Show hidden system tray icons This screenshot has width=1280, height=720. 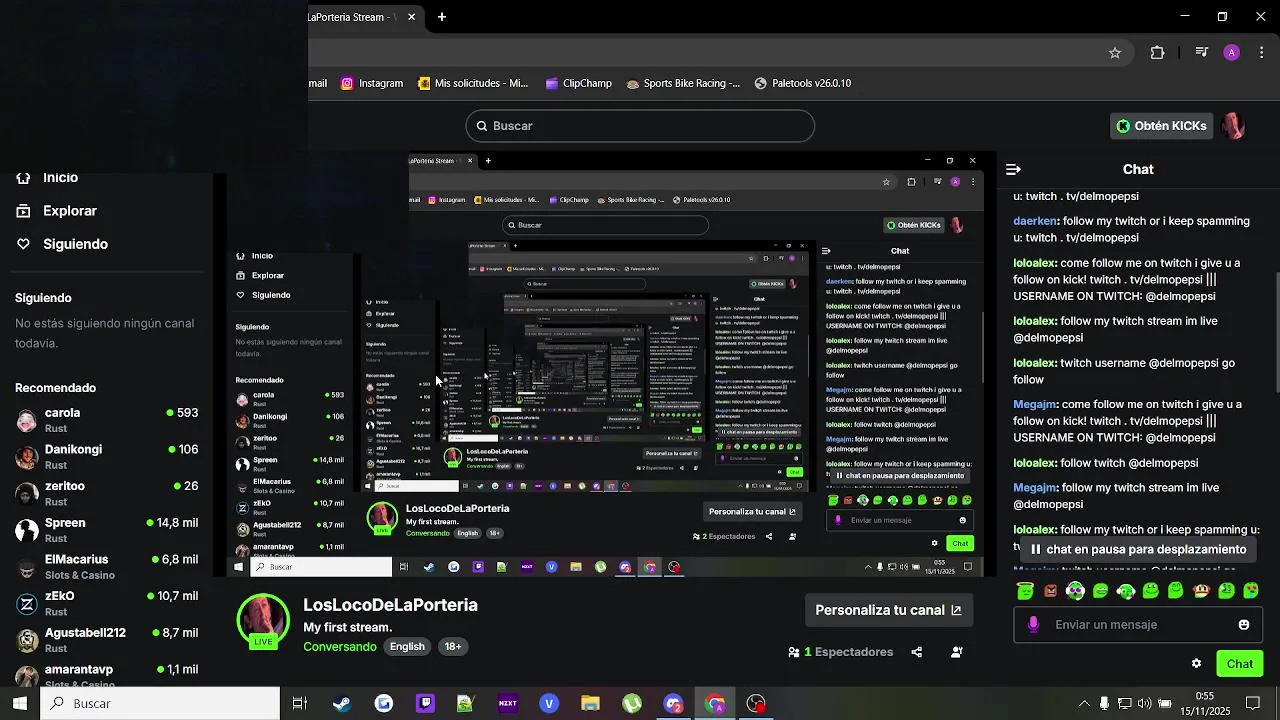(1084, 704)
